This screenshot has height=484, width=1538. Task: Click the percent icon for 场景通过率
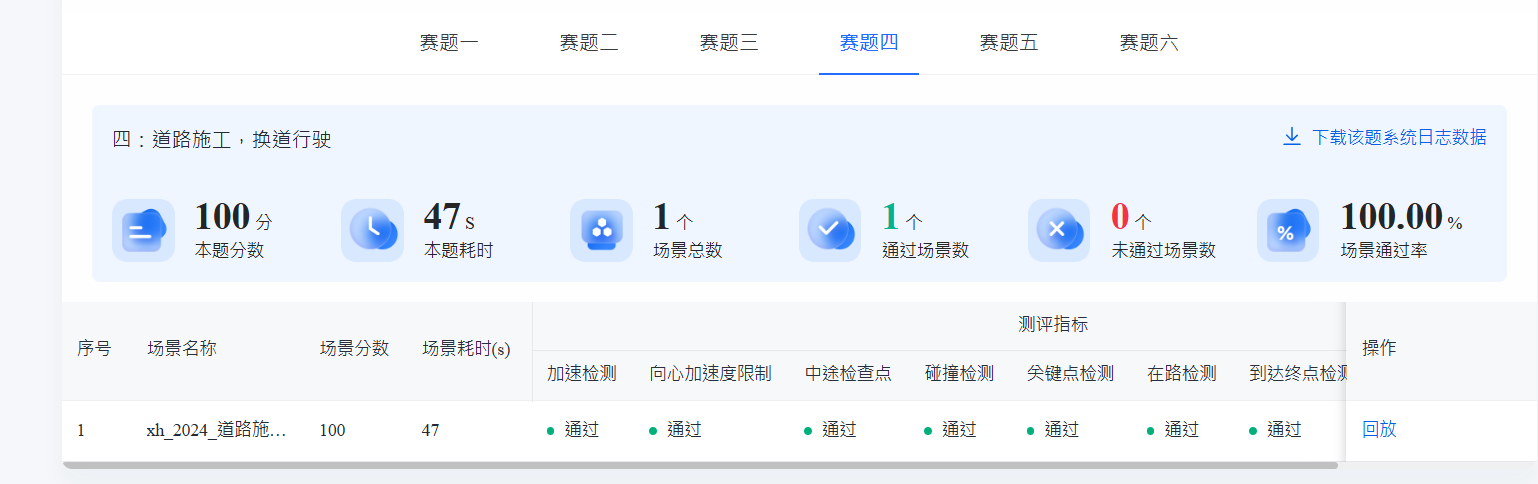[x=1288, y=230]
